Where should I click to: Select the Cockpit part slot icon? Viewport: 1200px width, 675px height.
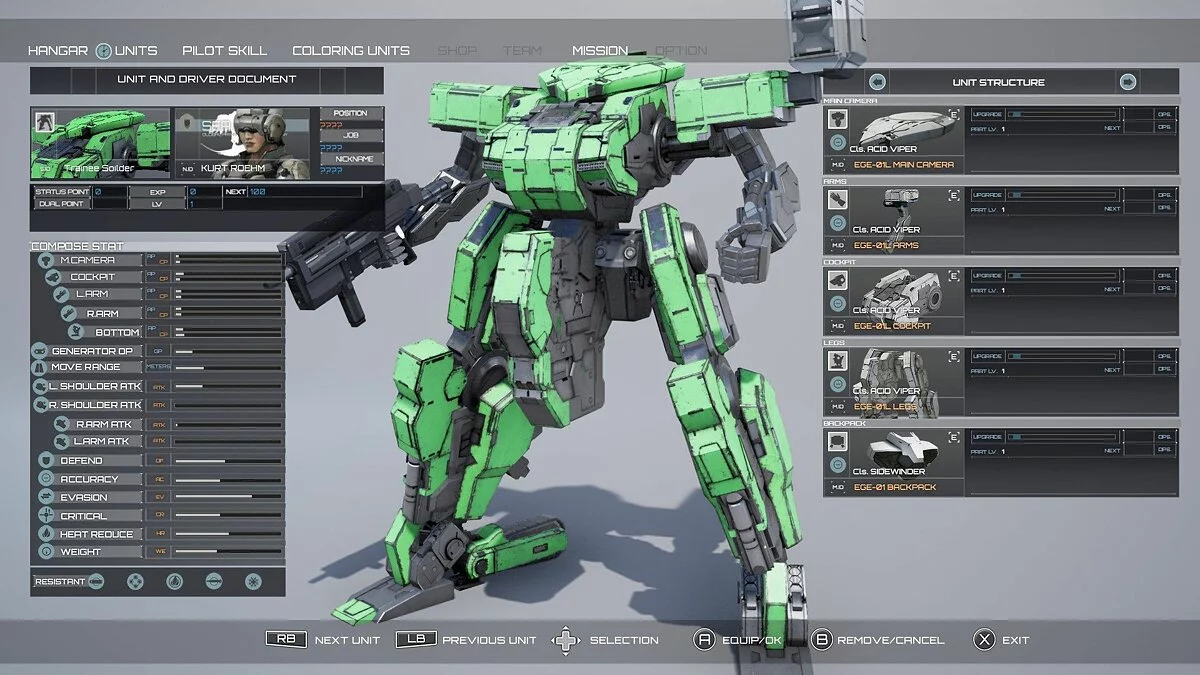(x=837, y=281)
